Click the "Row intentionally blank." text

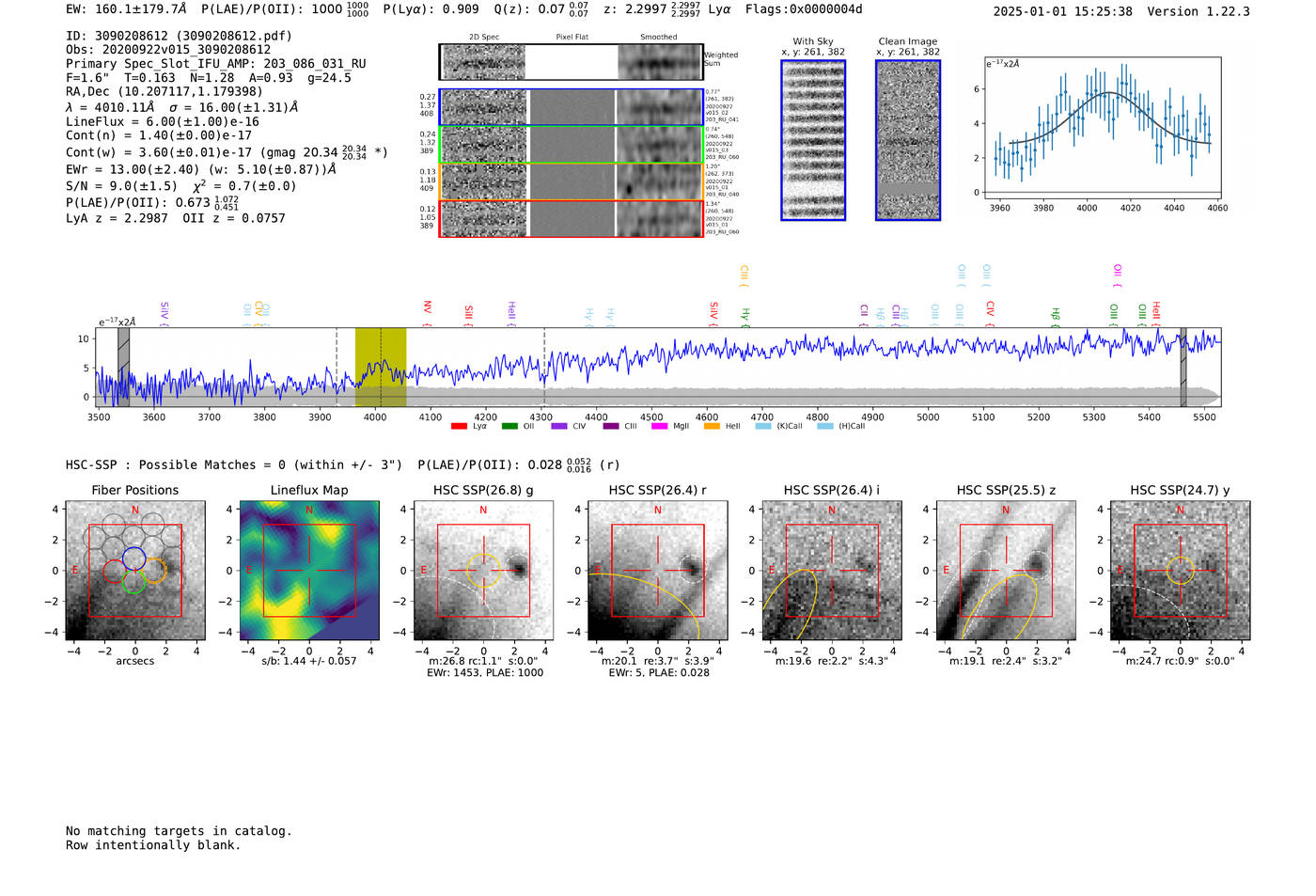point(153,845)
